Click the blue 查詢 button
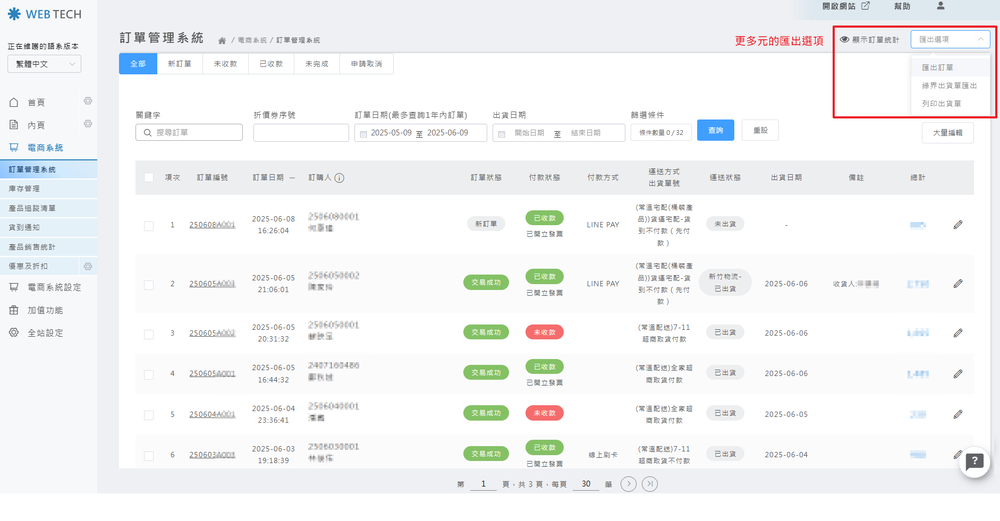The height and width of the screenshot is (521, 1000). (716, 130)
